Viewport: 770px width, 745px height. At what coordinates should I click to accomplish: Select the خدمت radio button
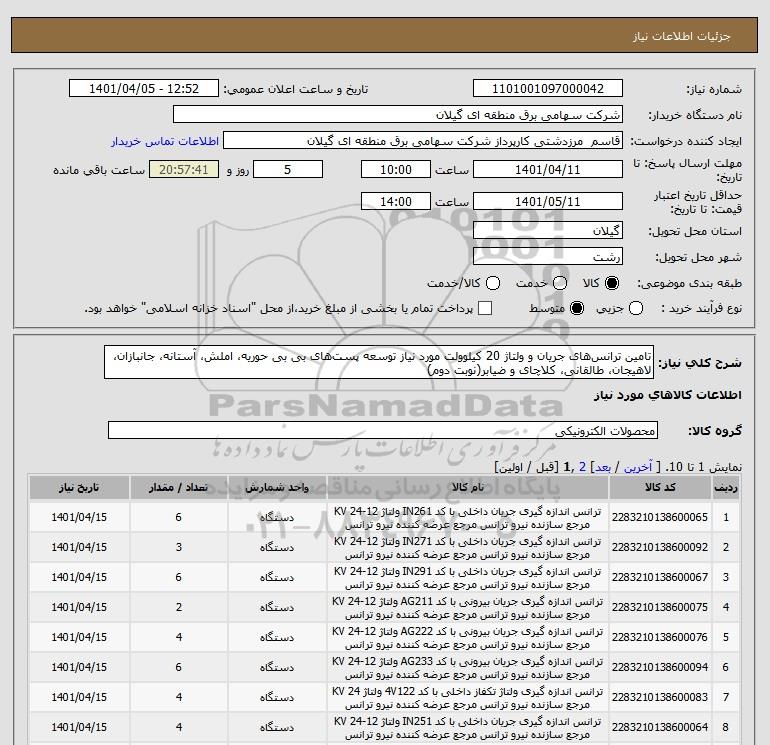point(560,283)
